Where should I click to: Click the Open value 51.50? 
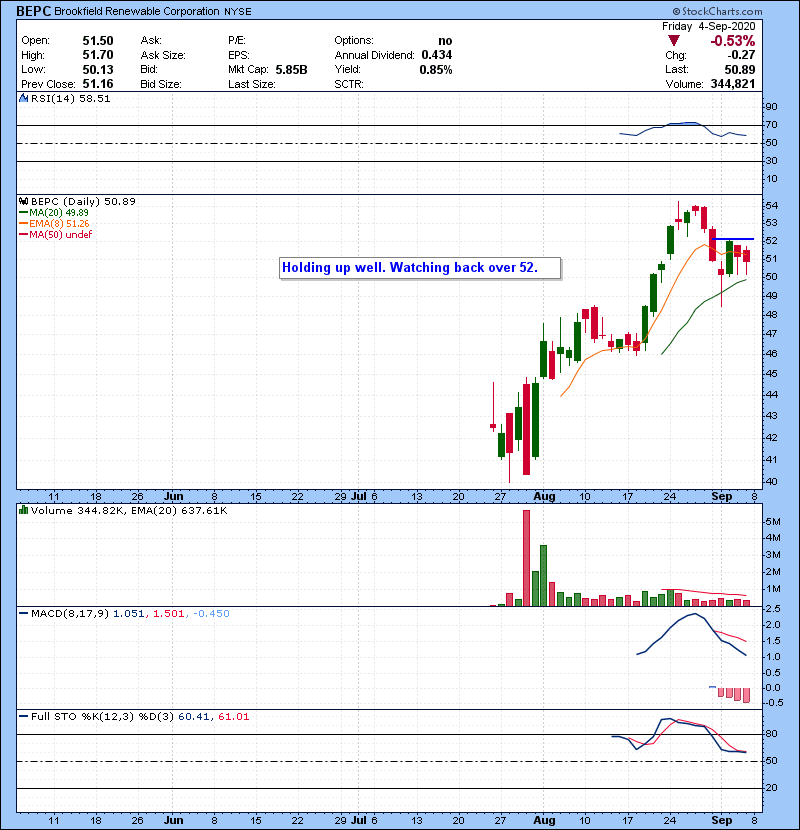(x=98, y=41)
